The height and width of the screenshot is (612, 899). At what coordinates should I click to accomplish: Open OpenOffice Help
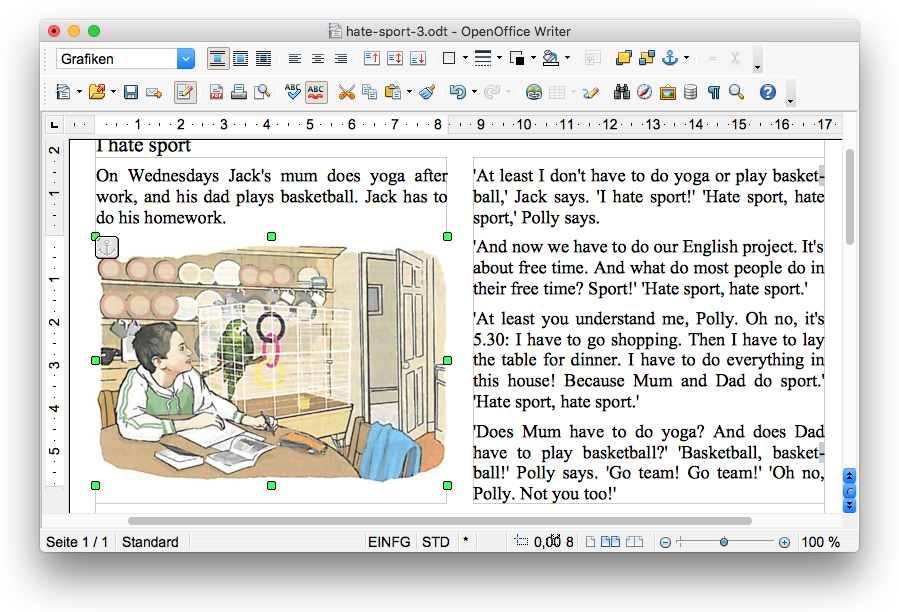click(768, 92)
